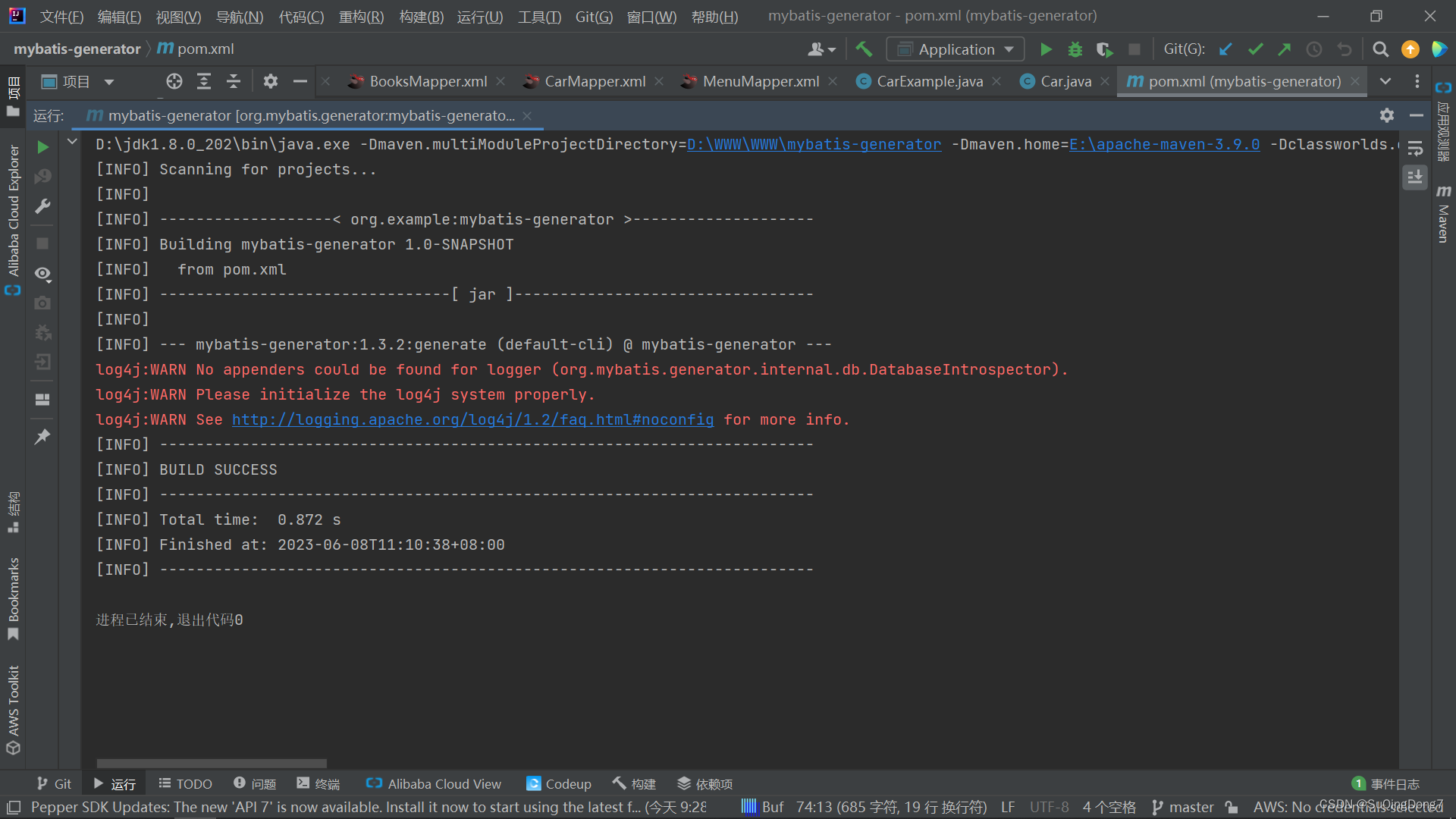
Task: Switch to the CarMapper.xml tab
Action: pos(595,81)
